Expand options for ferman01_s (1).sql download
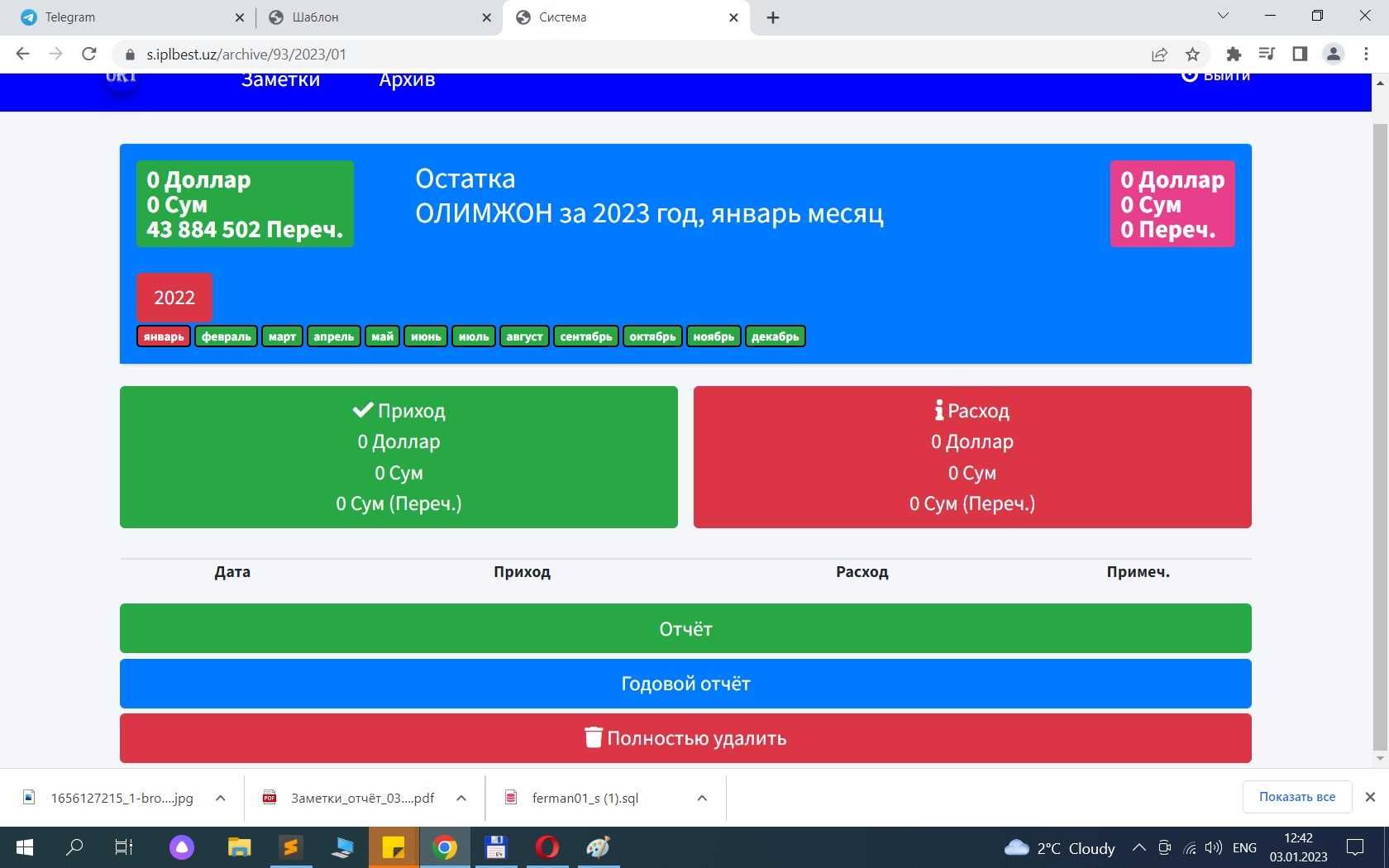 (x=702, y=798)
